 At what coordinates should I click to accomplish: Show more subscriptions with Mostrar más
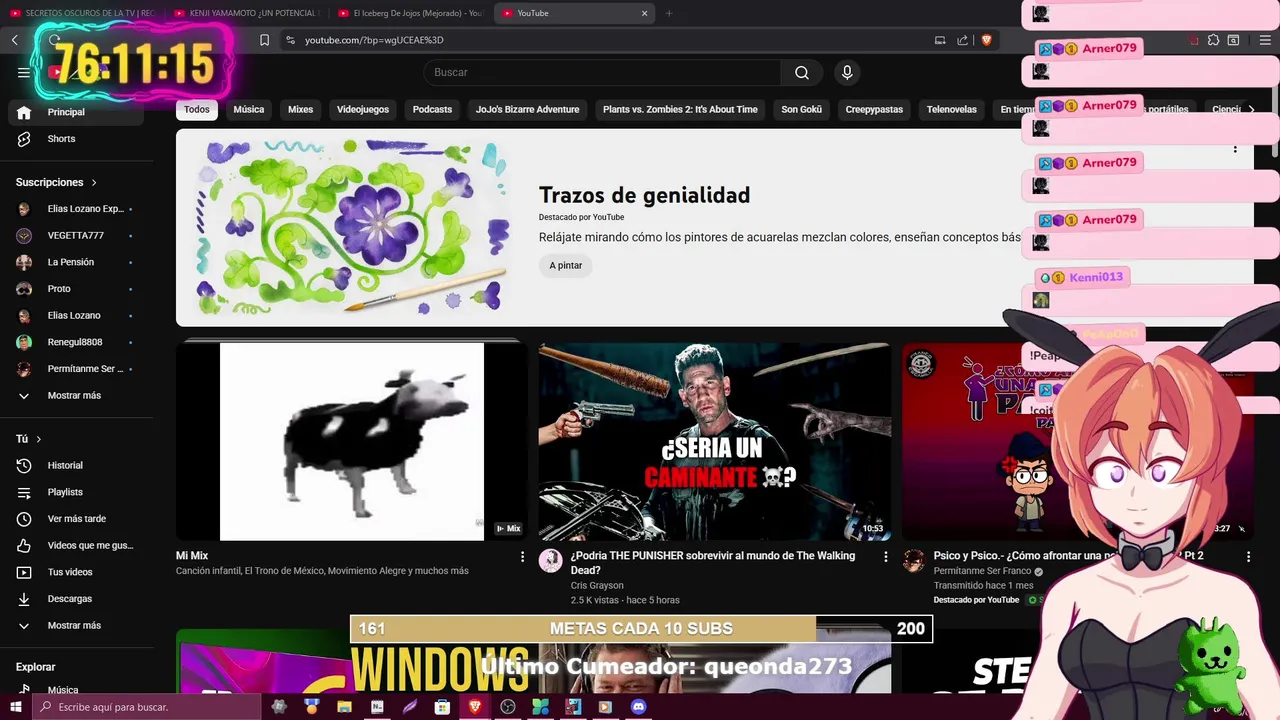(76, 396)
